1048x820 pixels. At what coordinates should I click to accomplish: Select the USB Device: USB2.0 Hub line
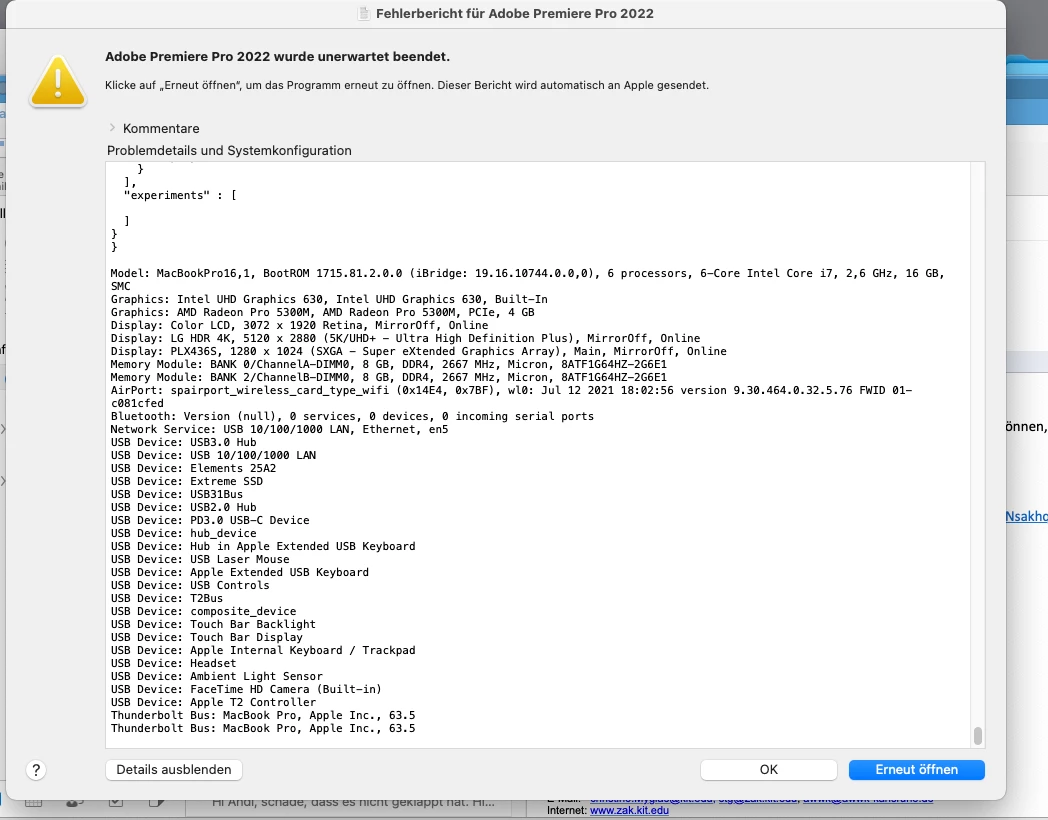(x=183, y=507)
